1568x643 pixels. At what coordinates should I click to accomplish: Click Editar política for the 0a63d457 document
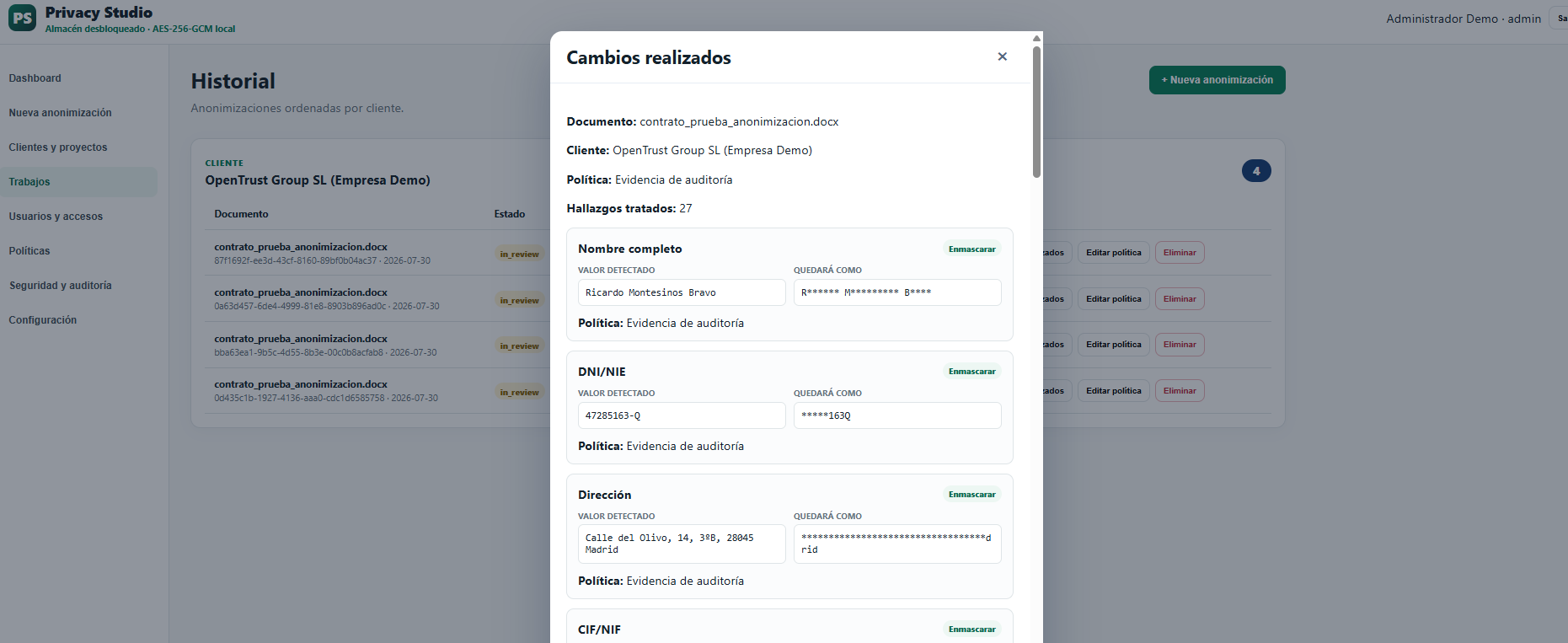click(1113, 299)
